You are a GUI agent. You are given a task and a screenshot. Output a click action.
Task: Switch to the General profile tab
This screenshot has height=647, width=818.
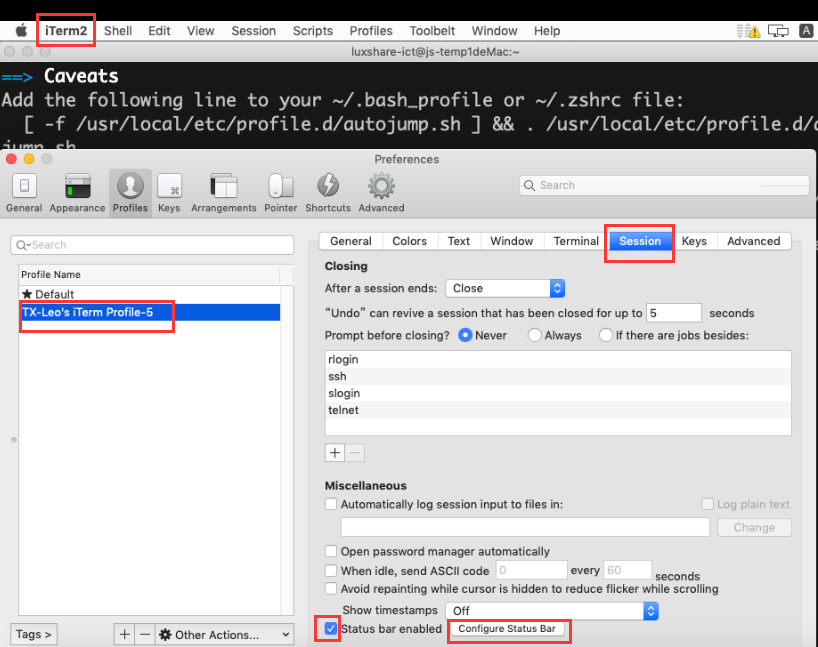click(351, 241)
